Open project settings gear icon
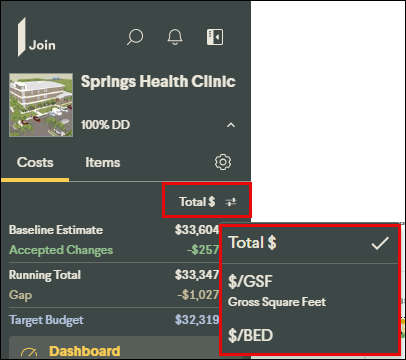The width and height of the screenshot is (406, 360). pyautogui.click(x=223, y=162)
